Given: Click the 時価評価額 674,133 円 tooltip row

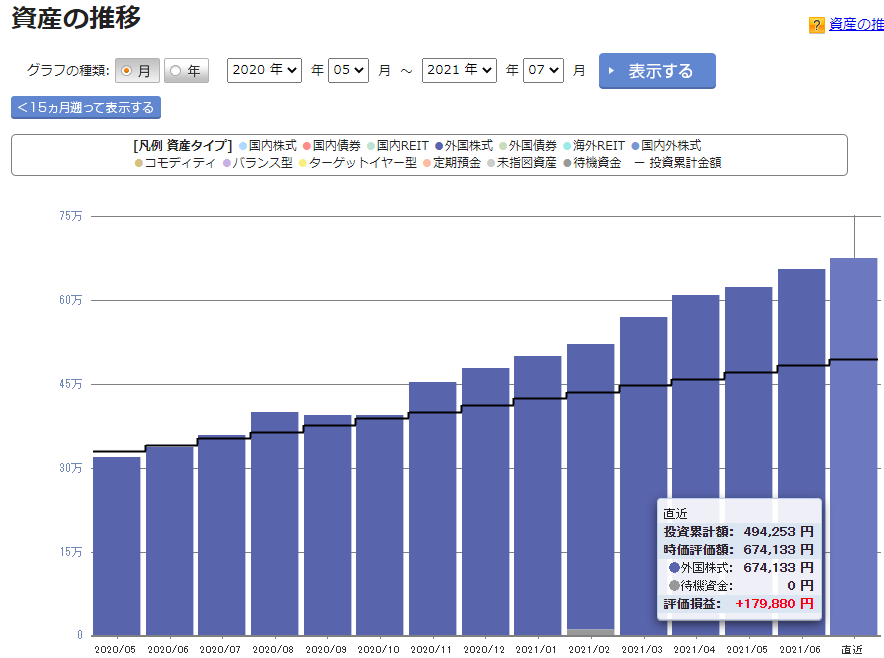Looking at the screenshot, I should point(739,550).
